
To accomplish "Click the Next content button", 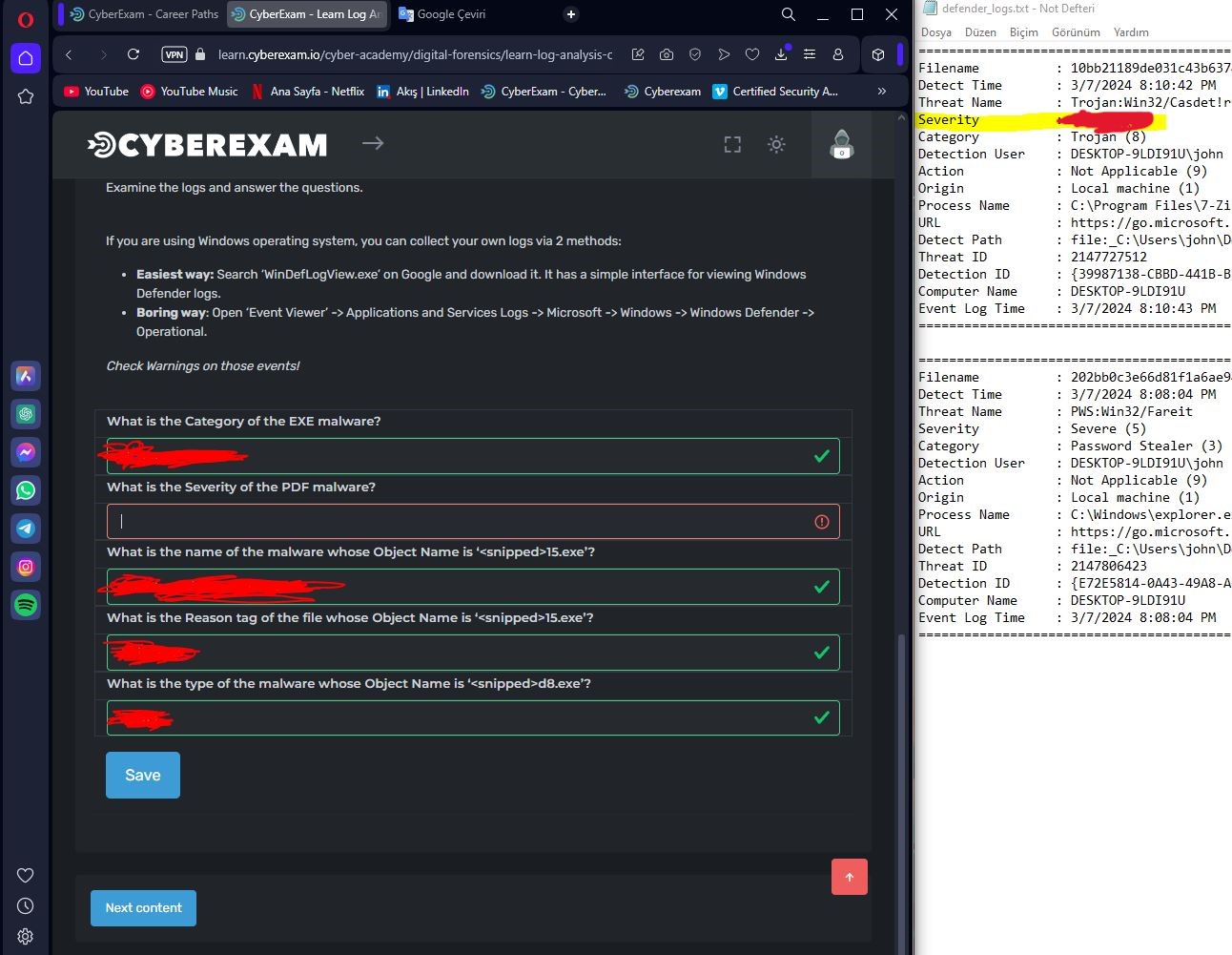I will 143,907.
